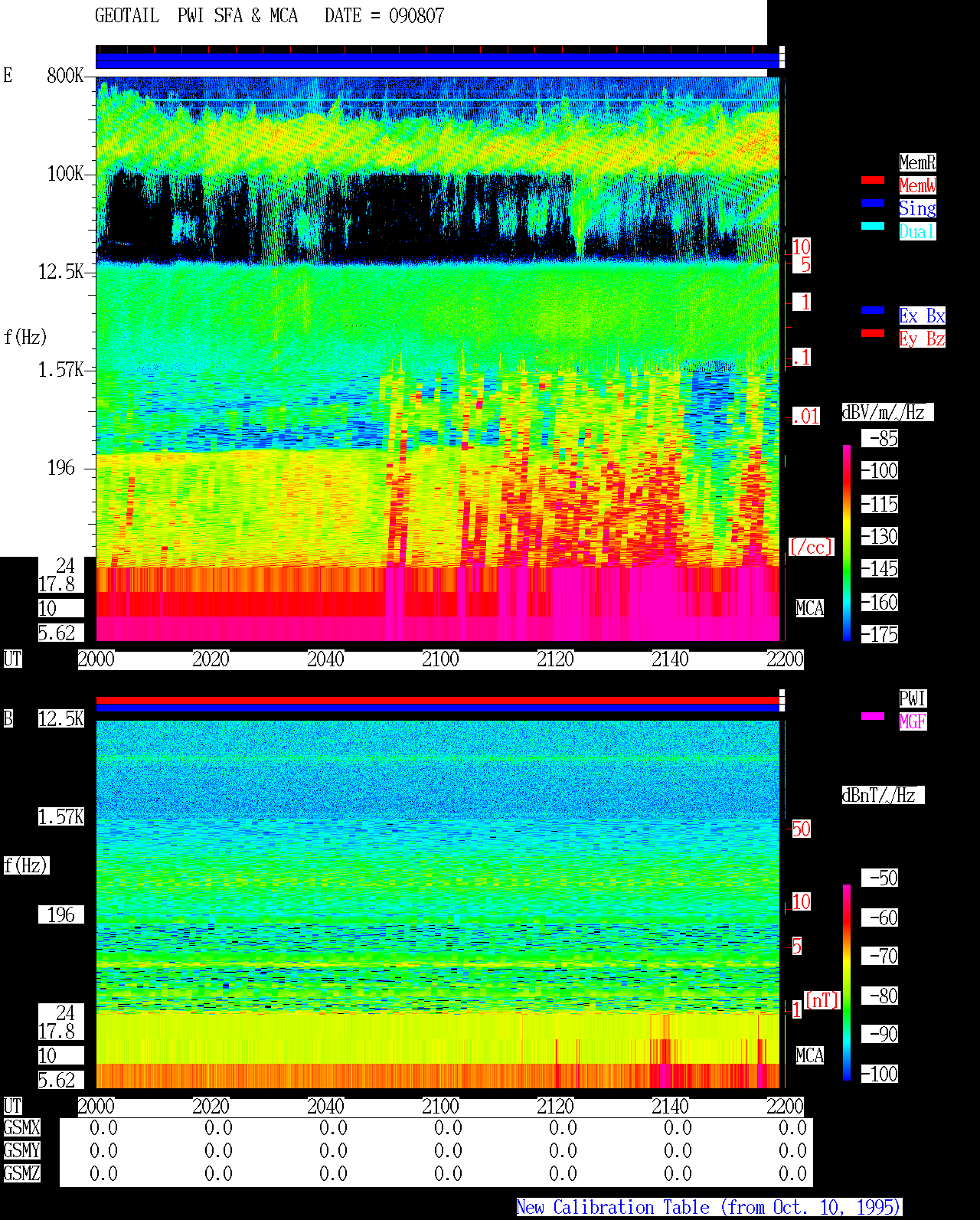Click the dBV/m/√Hz unit label

click(x=887, y=412)
